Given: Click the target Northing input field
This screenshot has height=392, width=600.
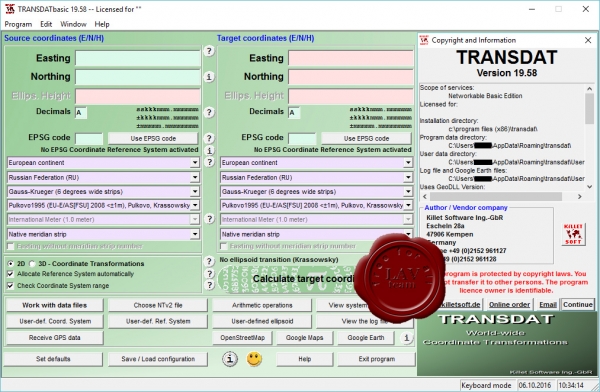Looking at the screenshot, I should (351, 77).
